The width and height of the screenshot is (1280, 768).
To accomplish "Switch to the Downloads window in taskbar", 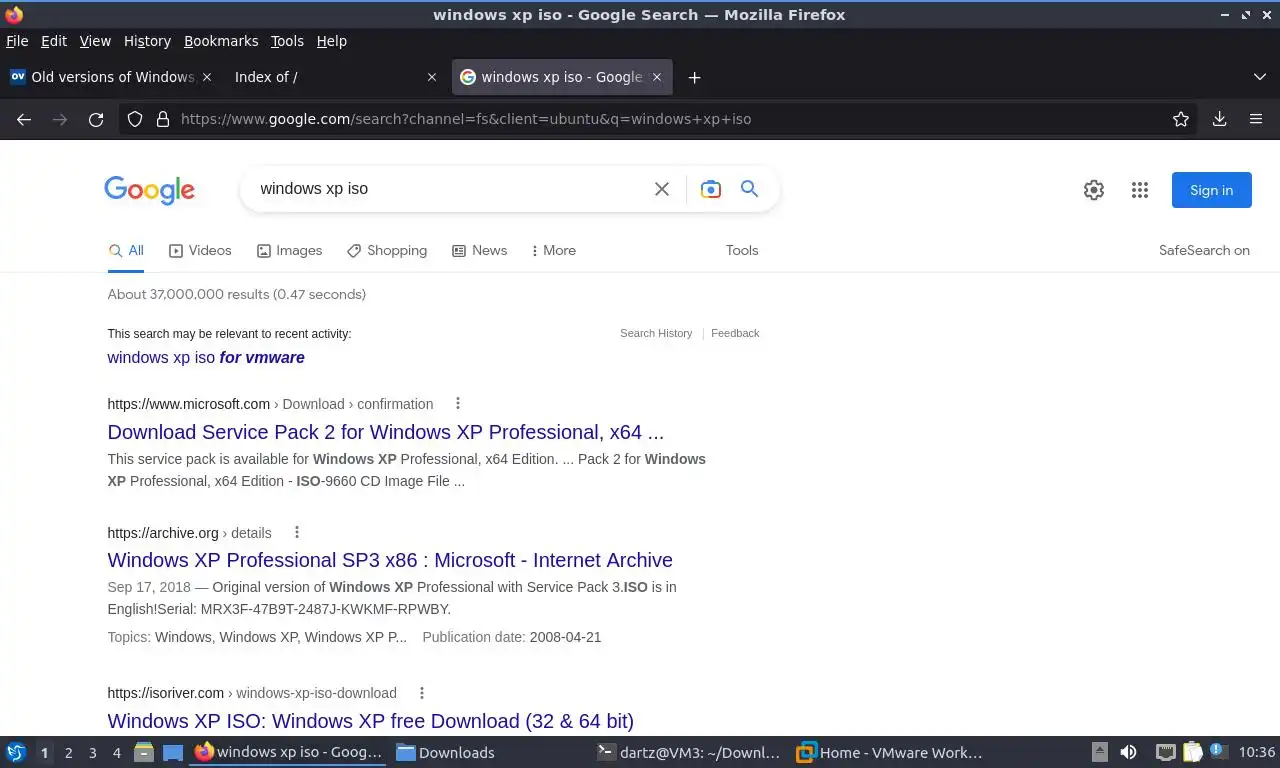I will tap(488, 752).
